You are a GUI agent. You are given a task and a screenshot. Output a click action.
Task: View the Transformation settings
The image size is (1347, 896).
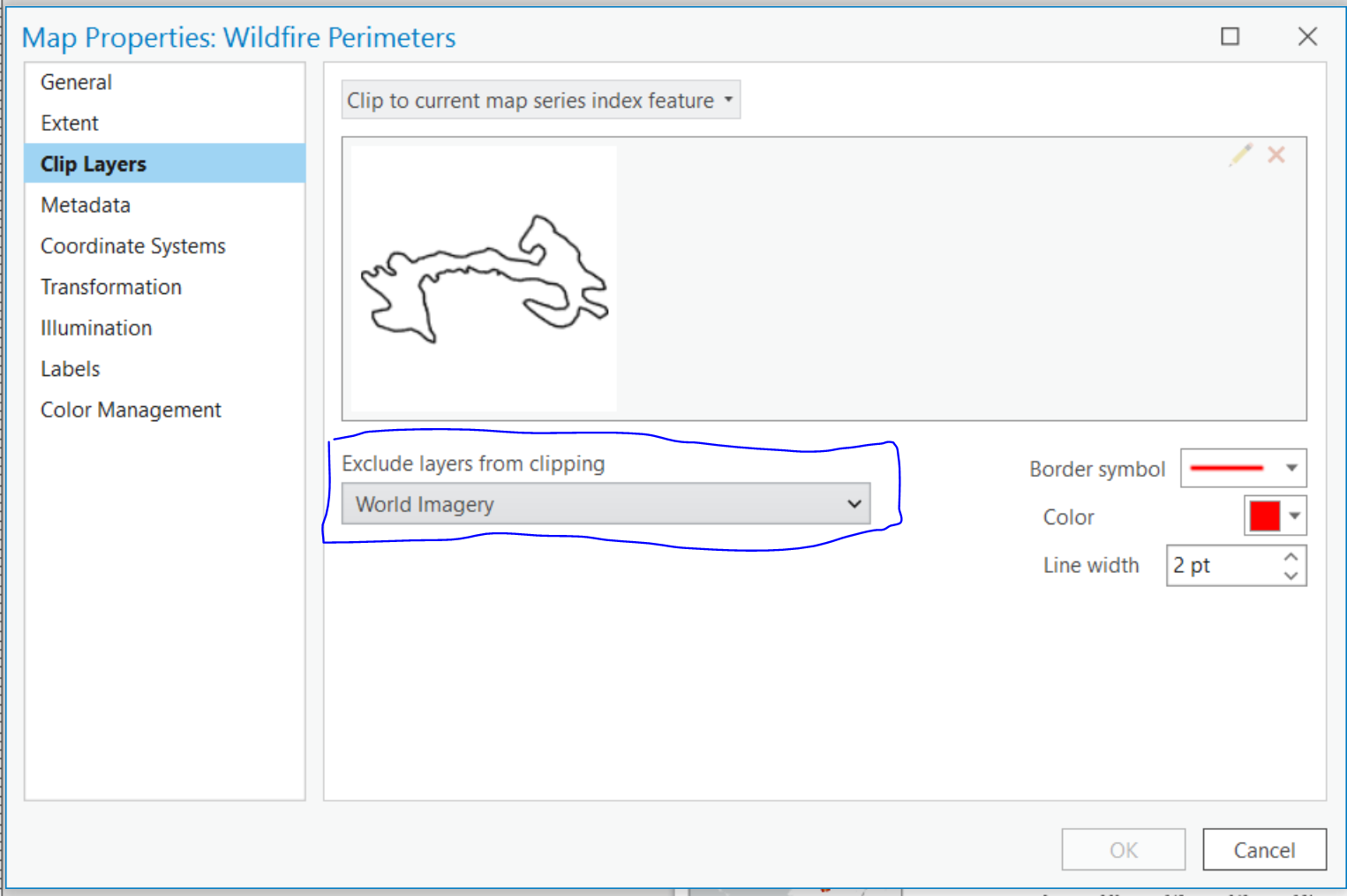pyautogui.click(x=110, y=286)
